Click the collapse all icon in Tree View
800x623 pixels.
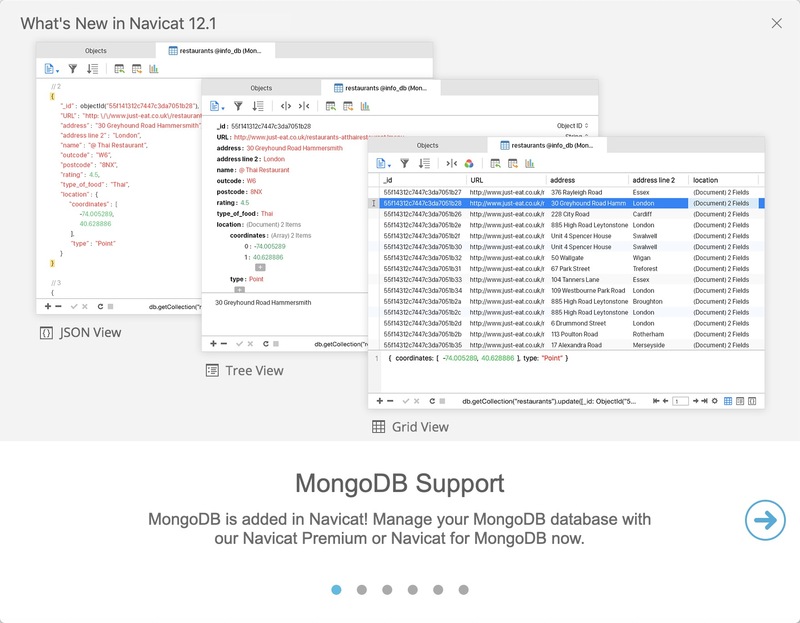tap(304, 106)
